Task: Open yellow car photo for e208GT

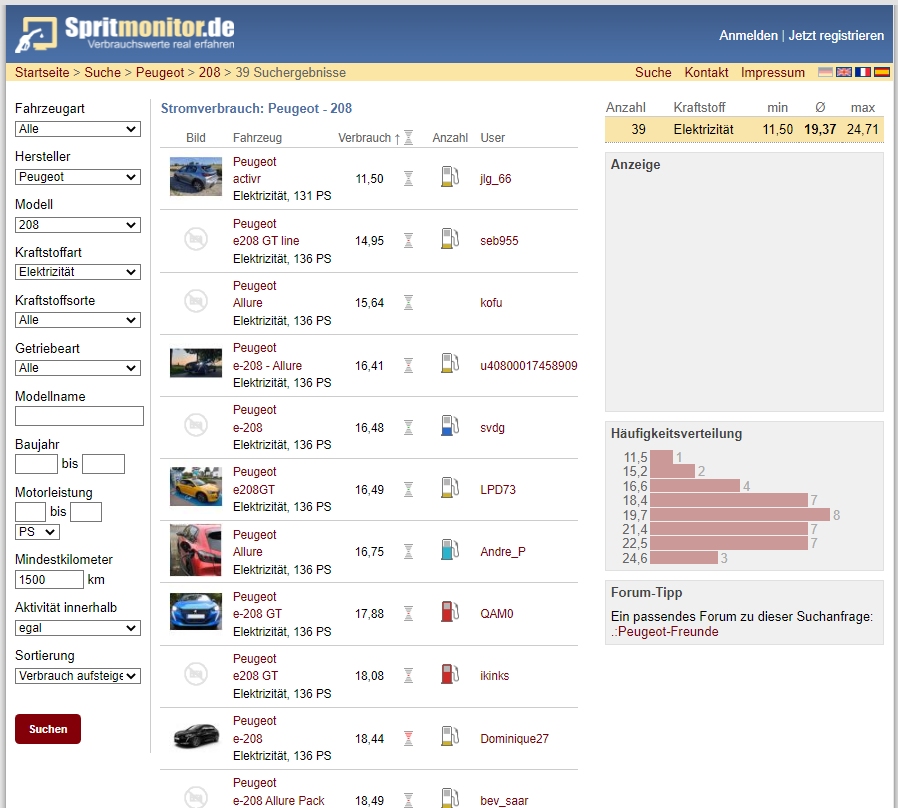Action: pyautogui.click(x=196, y=487)
